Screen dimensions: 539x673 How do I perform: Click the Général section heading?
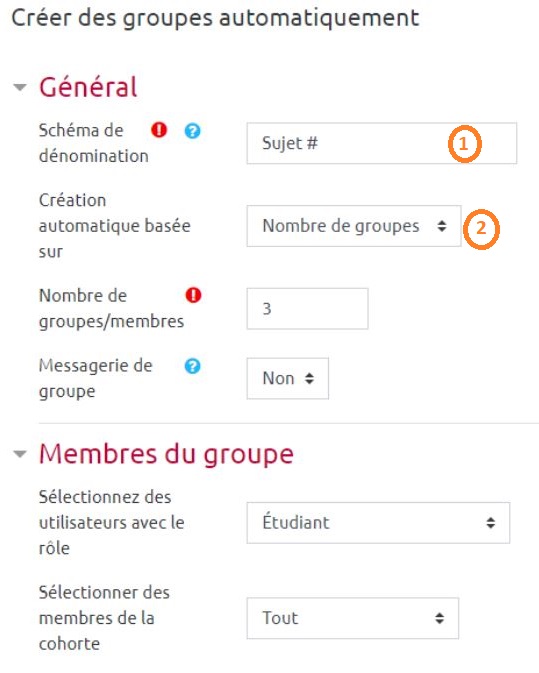(x=88, y=87)
